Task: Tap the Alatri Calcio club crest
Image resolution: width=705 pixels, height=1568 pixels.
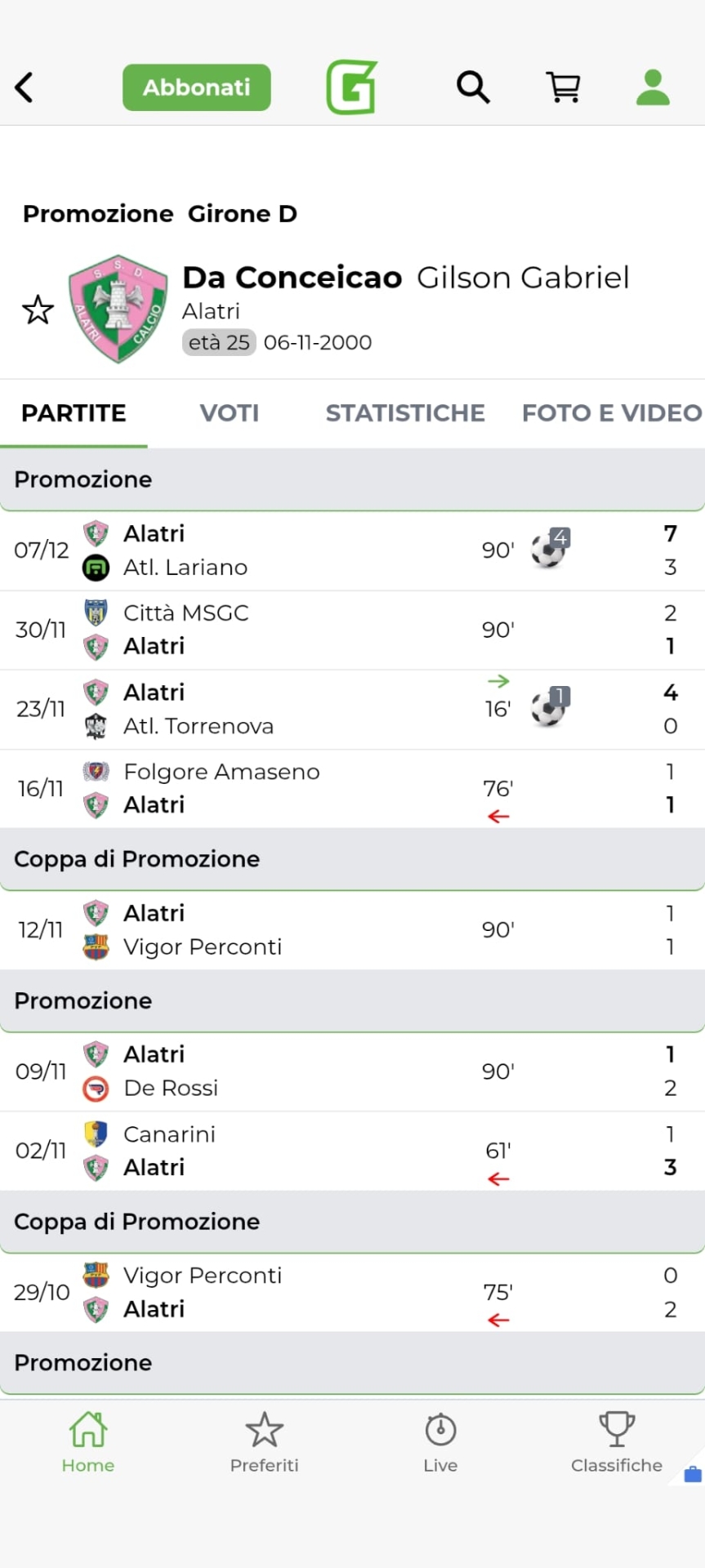Action: (118, 309)
